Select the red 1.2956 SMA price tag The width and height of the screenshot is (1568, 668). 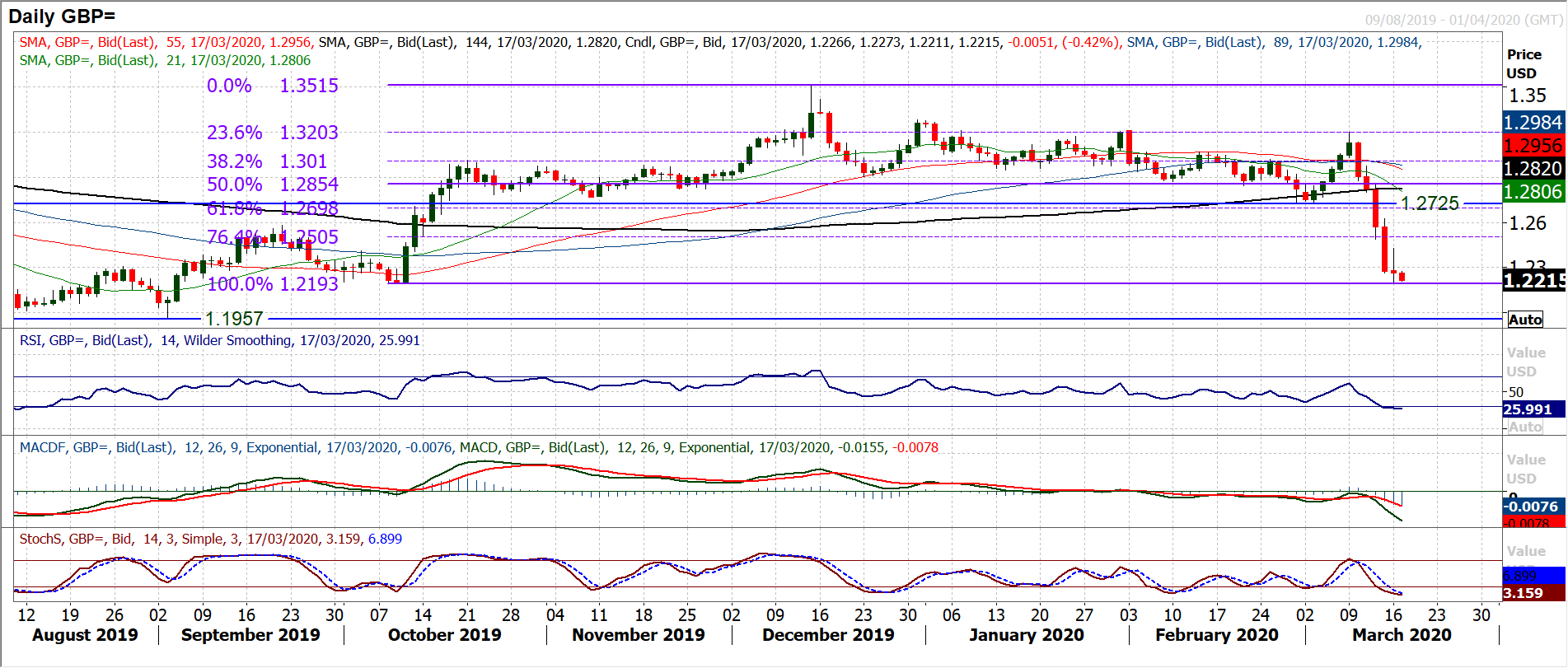pyautogui.click(x=1533, y=145)
